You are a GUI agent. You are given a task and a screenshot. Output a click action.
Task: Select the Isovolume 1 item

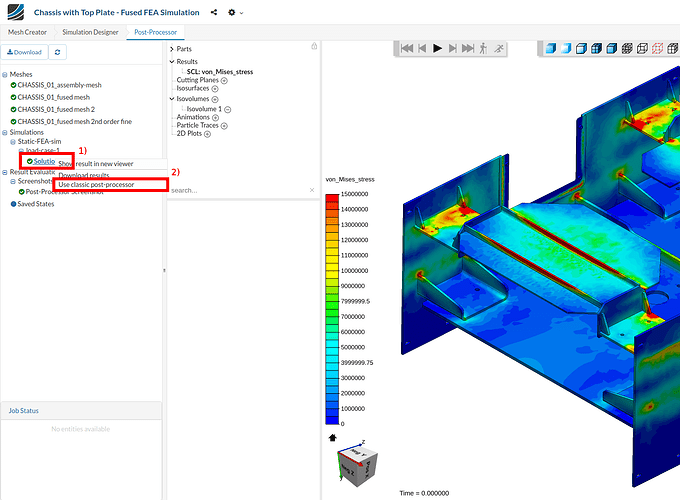pos(204,109)
